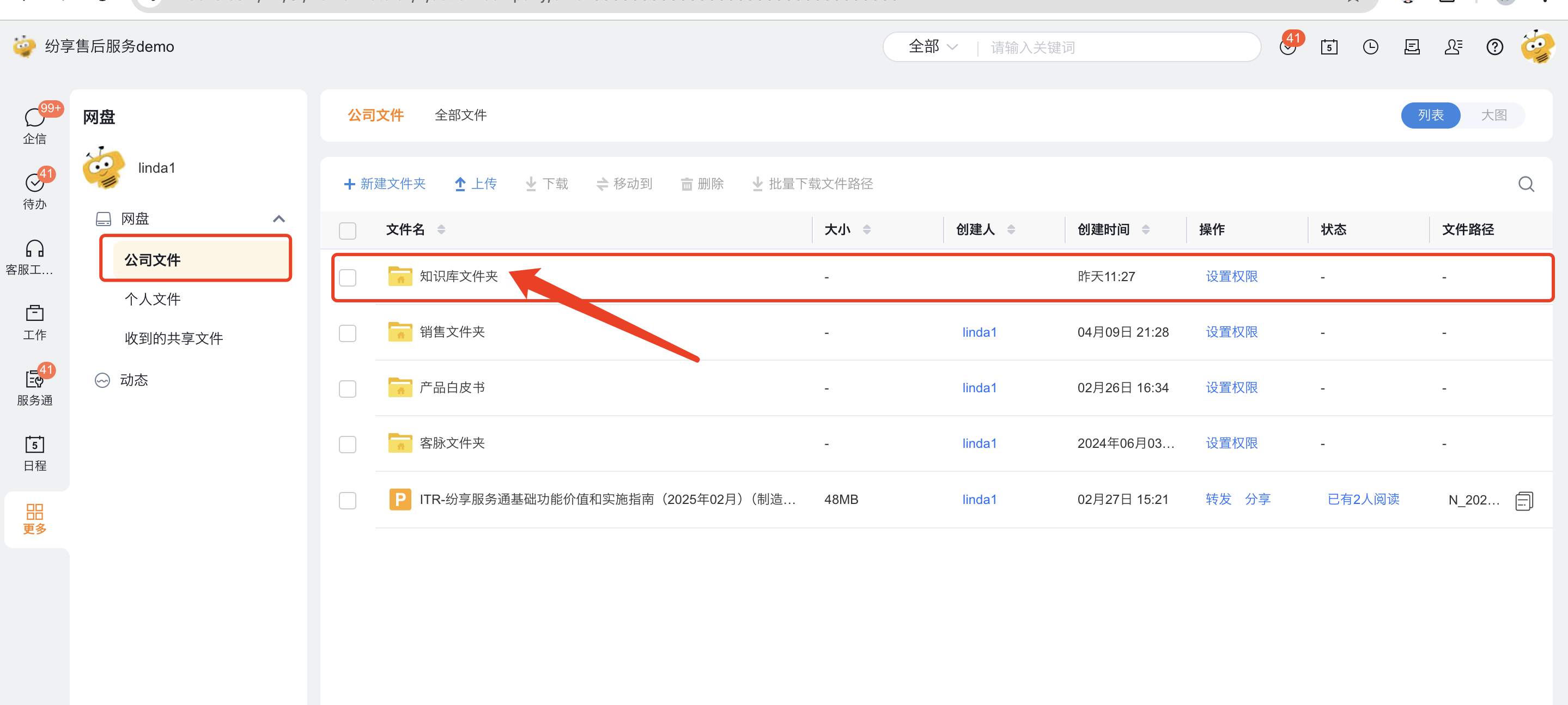The width and height of the screenshot is (1568, 705).
Task: Click the 更多 grid icon
Action: (35, 512)
